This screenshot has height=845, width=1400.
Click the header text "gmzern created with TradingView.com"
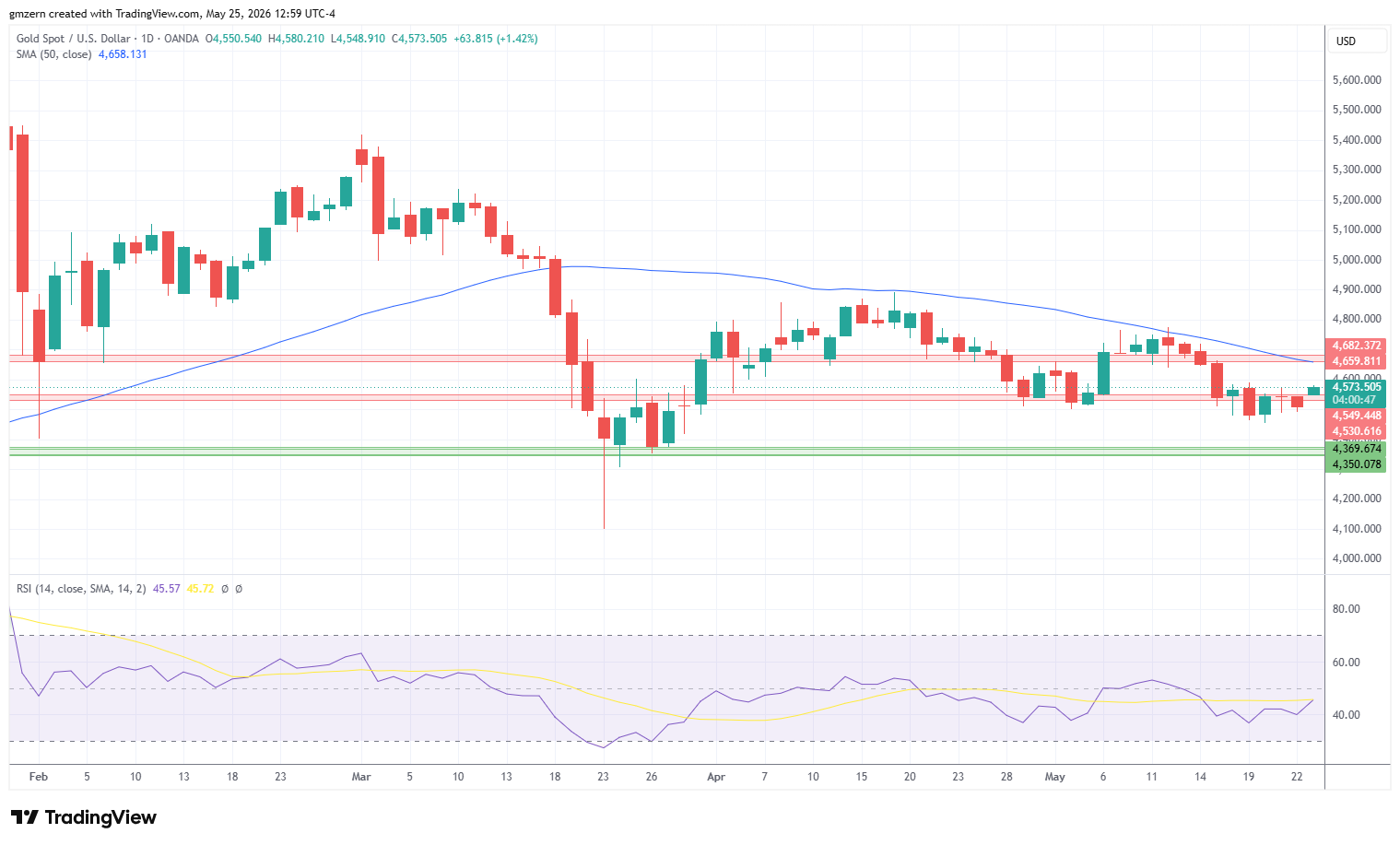tap(106, 14)
